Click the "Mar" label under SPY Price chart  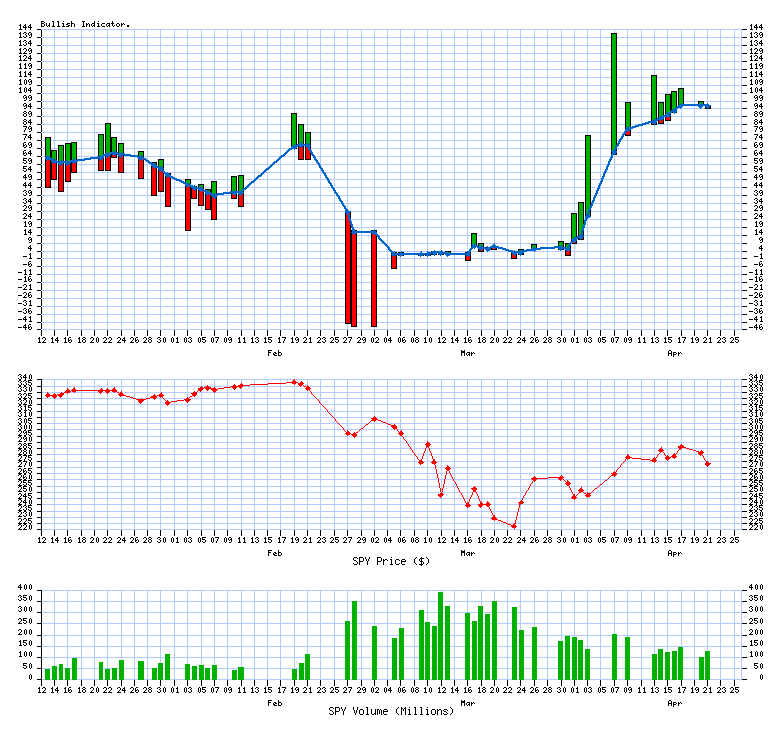[467, 552]
